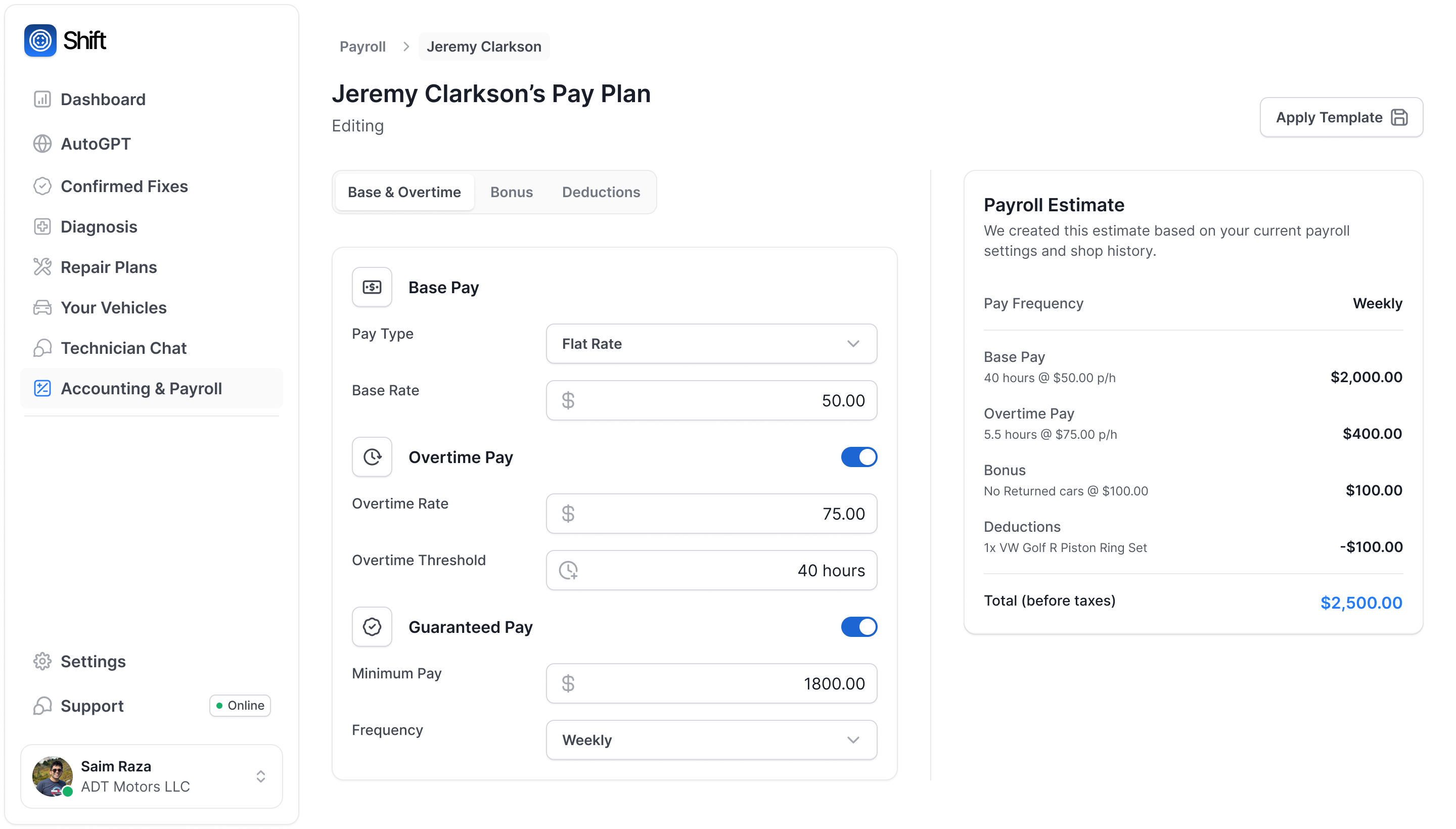The image size is (1456, 829).
Task: Switch to the Bonus tab
Action: pos(511,193)
